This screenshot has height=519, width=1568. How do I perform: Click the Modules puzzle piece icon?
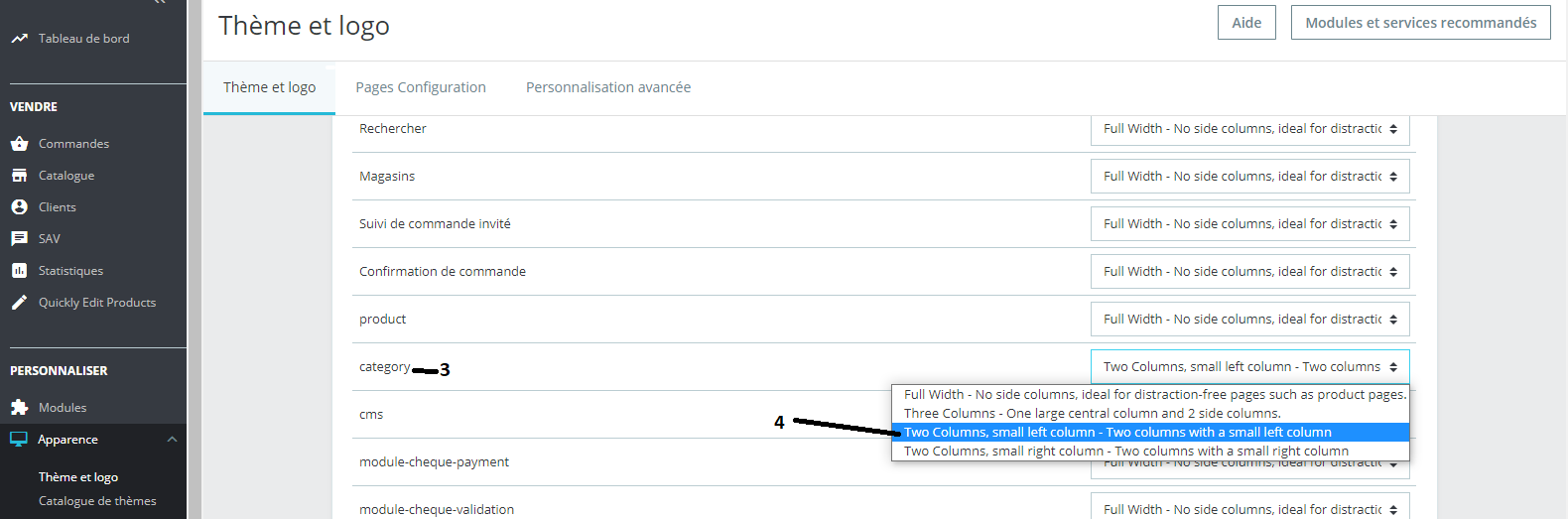click(19, 408)
